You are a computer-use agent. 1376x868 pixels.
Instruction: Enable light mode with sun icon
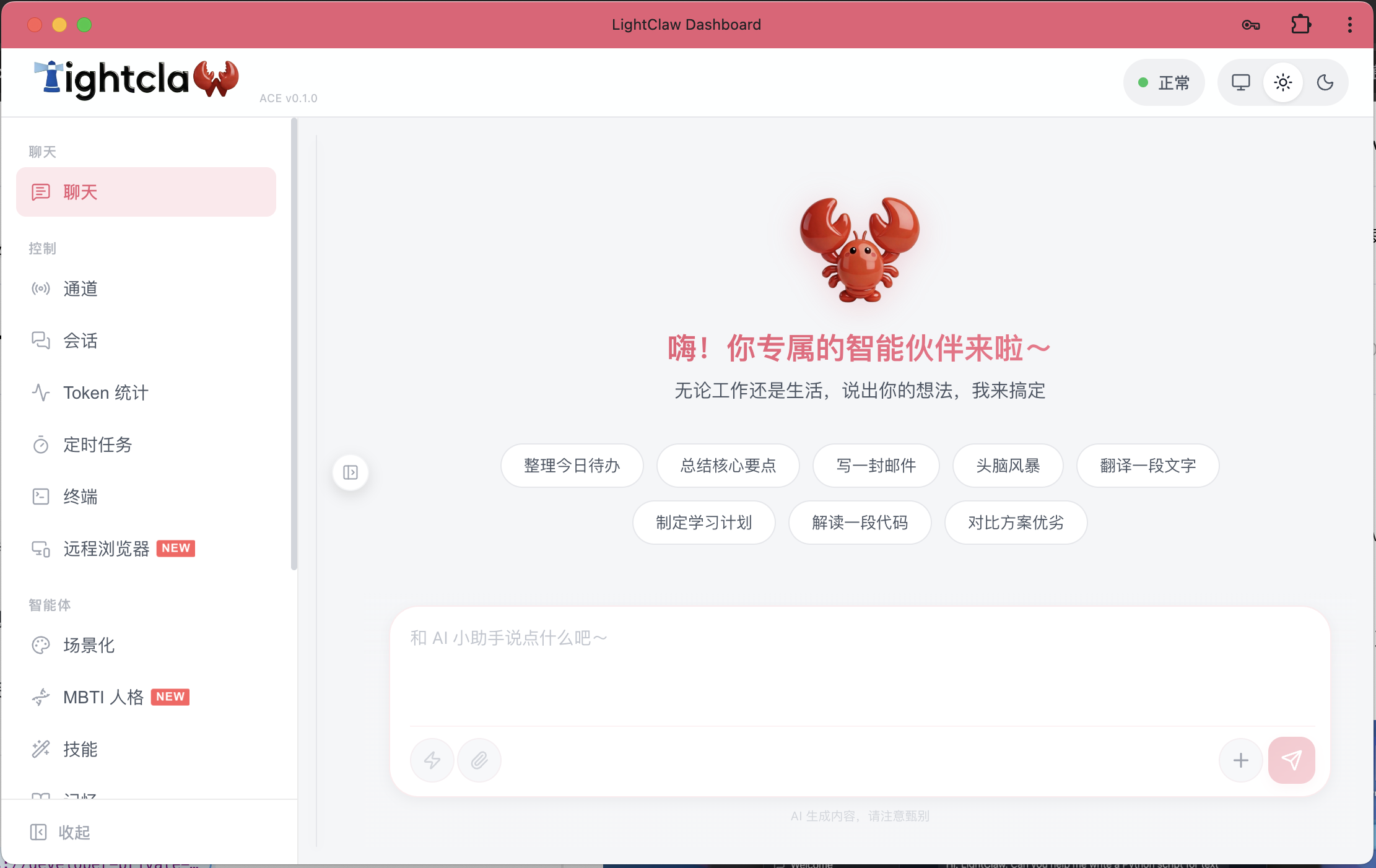[x=1283, y=82]
